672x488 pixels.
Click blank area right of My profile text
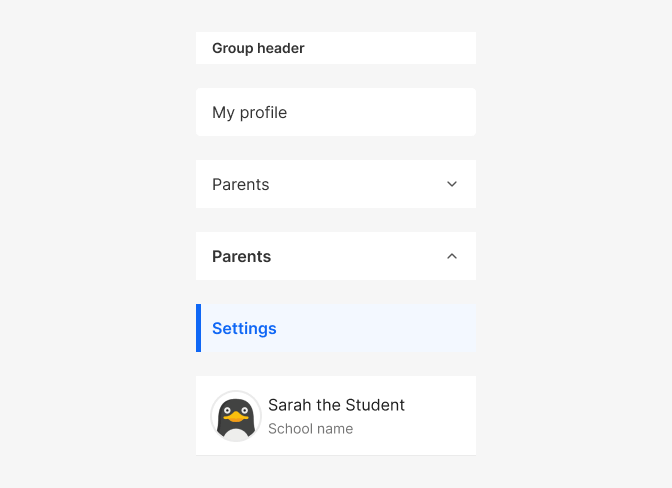click(381, 112)
